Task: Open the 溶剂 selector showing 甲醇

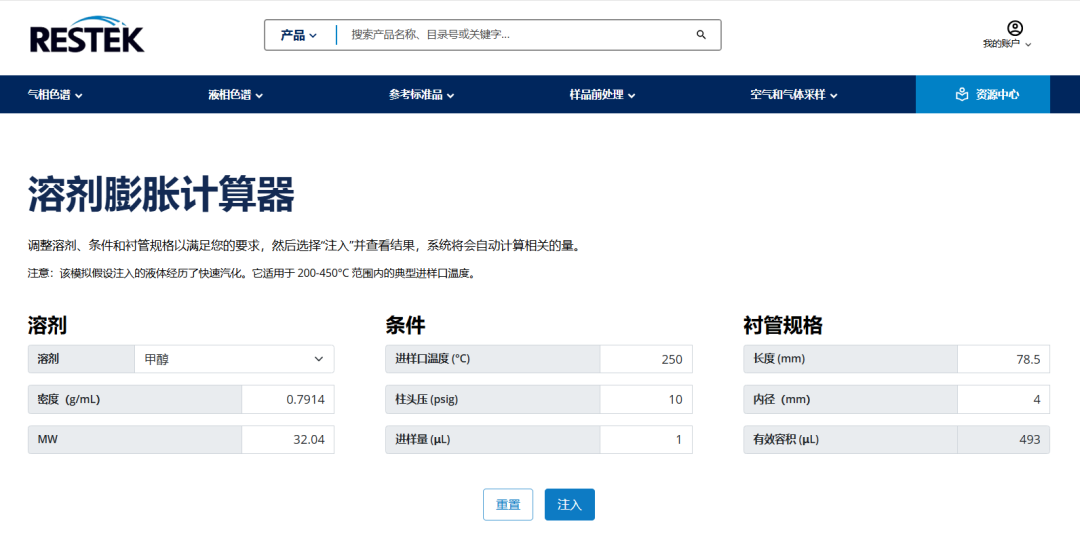Action: [x=234, y=359]
